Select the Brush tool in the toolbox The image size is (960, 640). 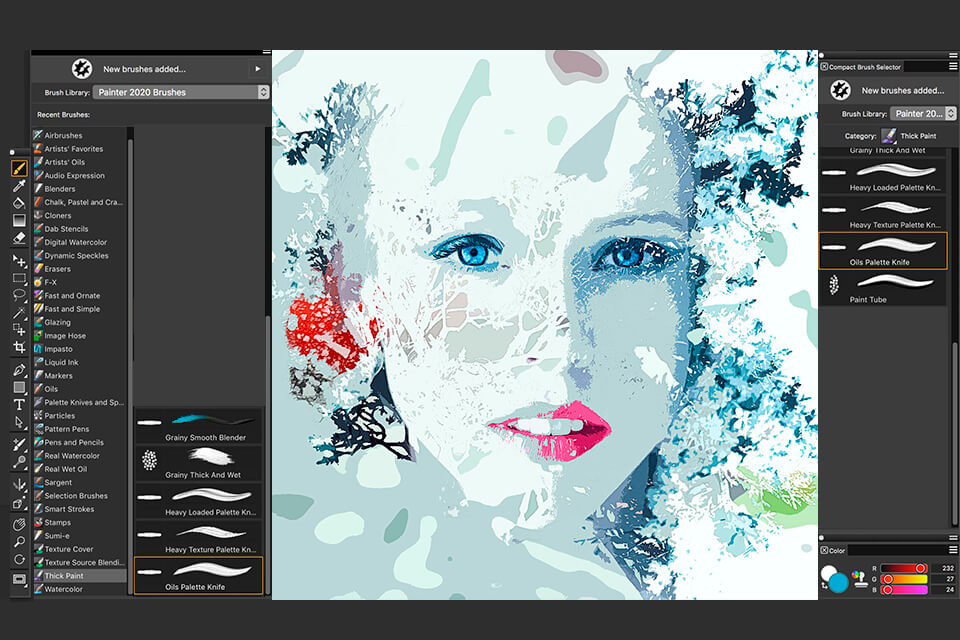click(18, 168)
